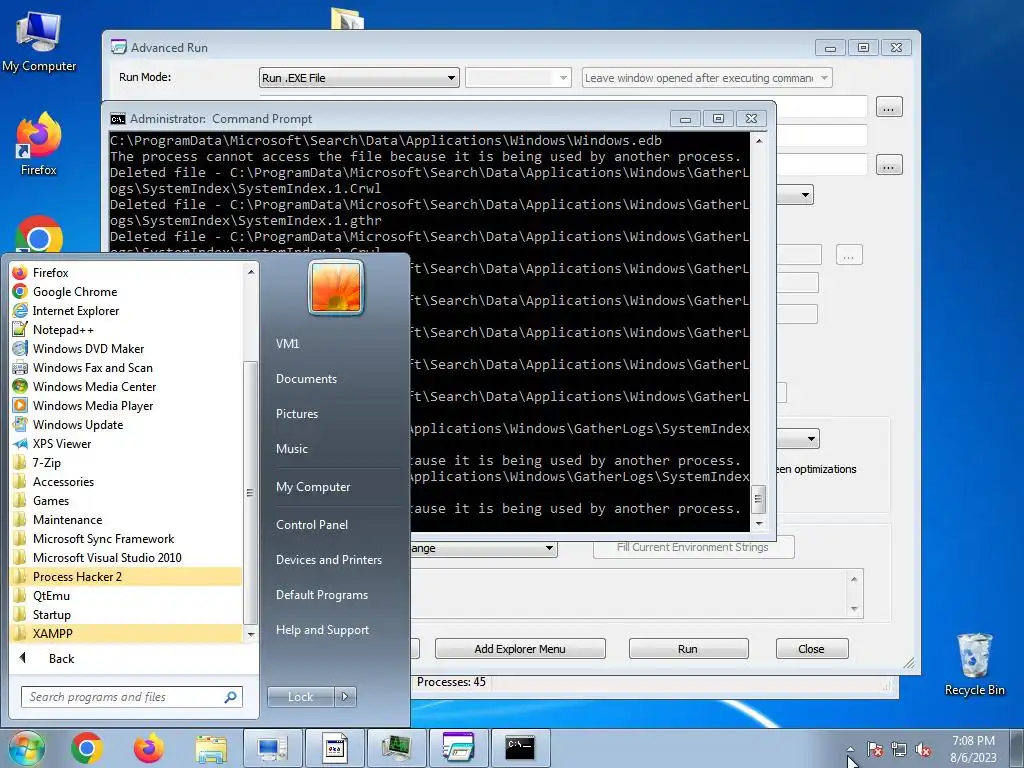This screenshot has width=1024, height=768.
Task: Open Chrome from the taskbar
Action: 87,748
